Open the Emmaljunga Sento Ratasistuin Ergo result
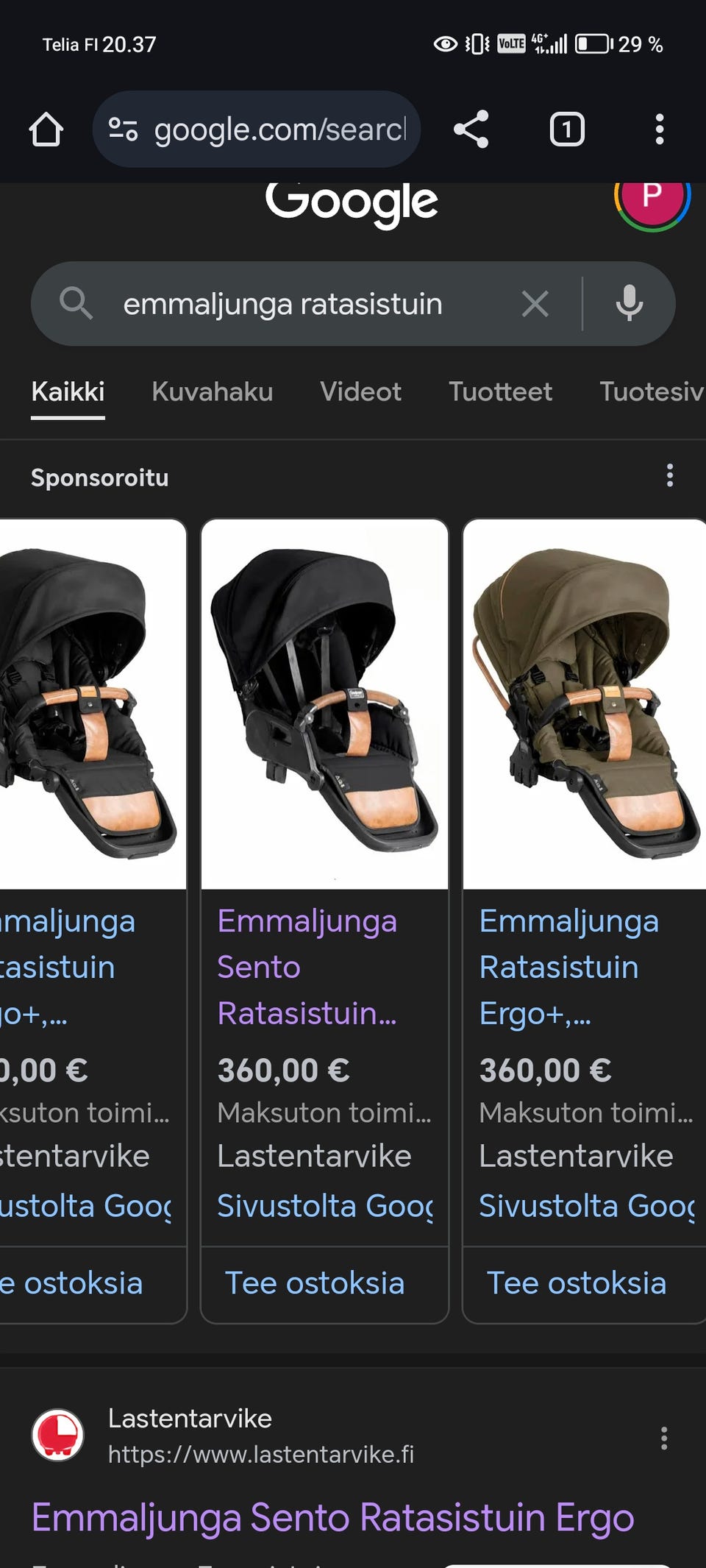The image size is (706, 1568). (x=332, y=1517)
